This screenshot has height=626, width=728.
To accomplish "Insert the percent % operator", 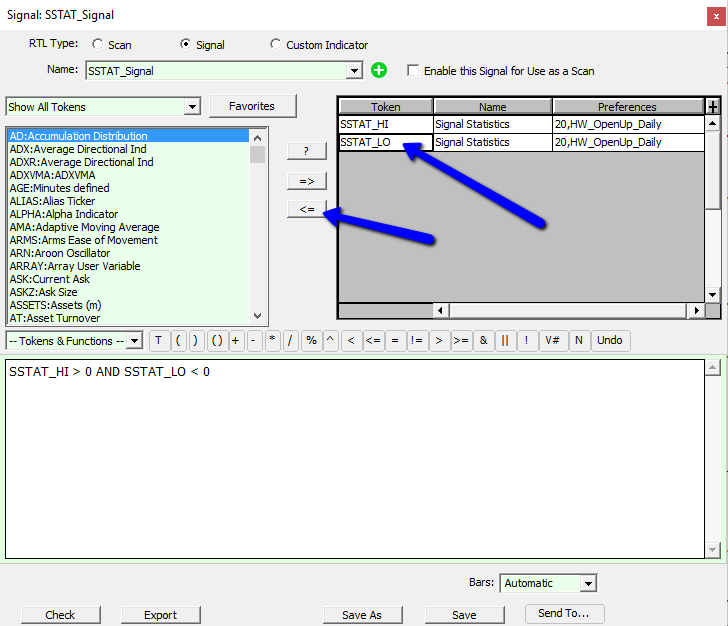I will coord(311,340).
